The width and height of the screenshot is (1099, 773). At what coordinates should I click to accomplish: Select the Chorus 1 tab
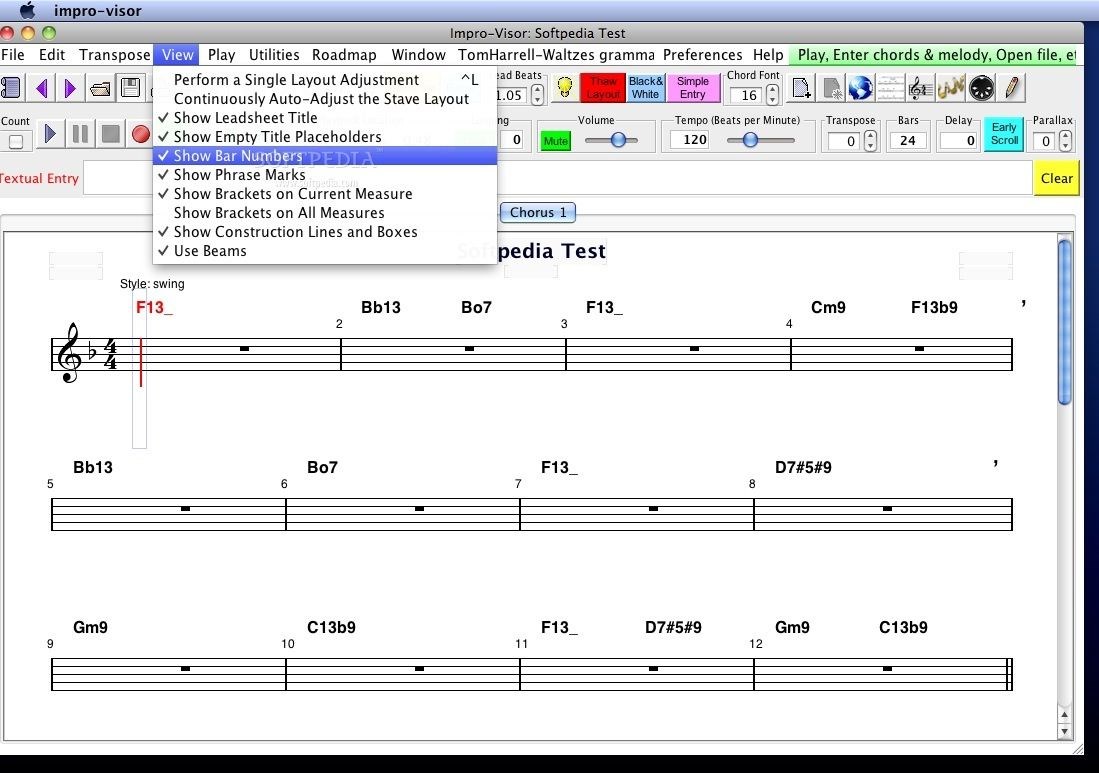click(538, 212)
